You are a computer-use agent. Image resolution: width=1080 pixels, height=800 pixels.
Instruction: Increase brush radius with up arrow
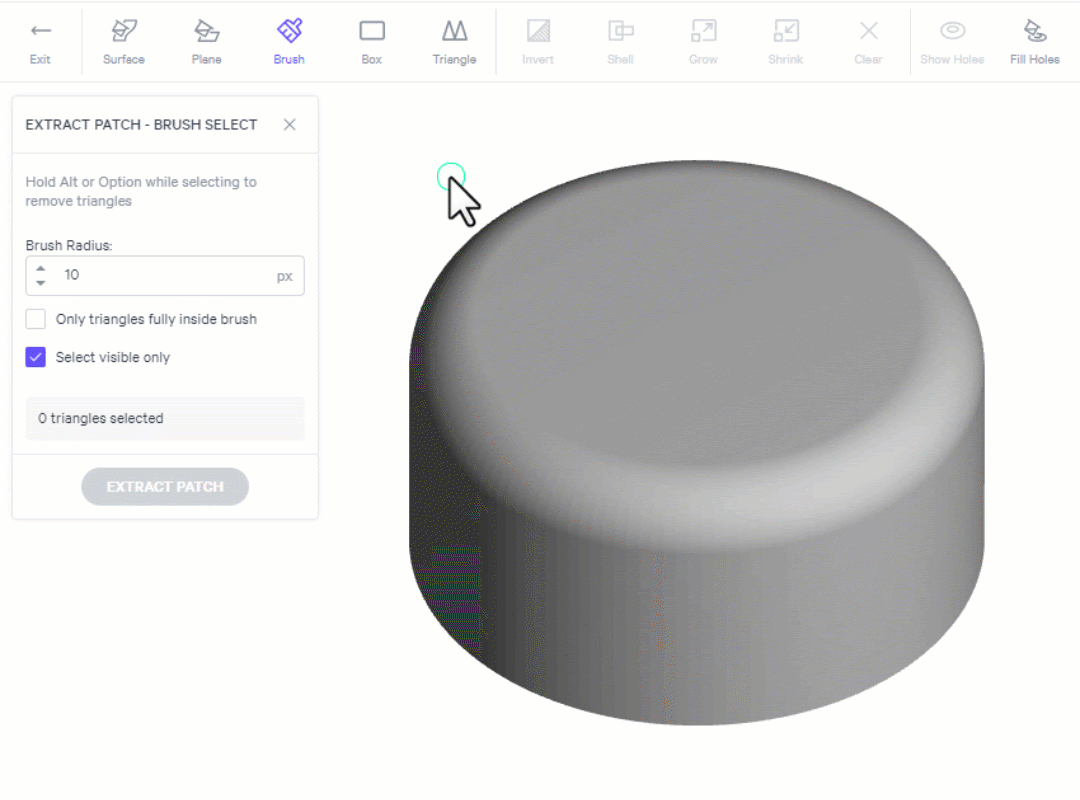click(x=41, y=268)
